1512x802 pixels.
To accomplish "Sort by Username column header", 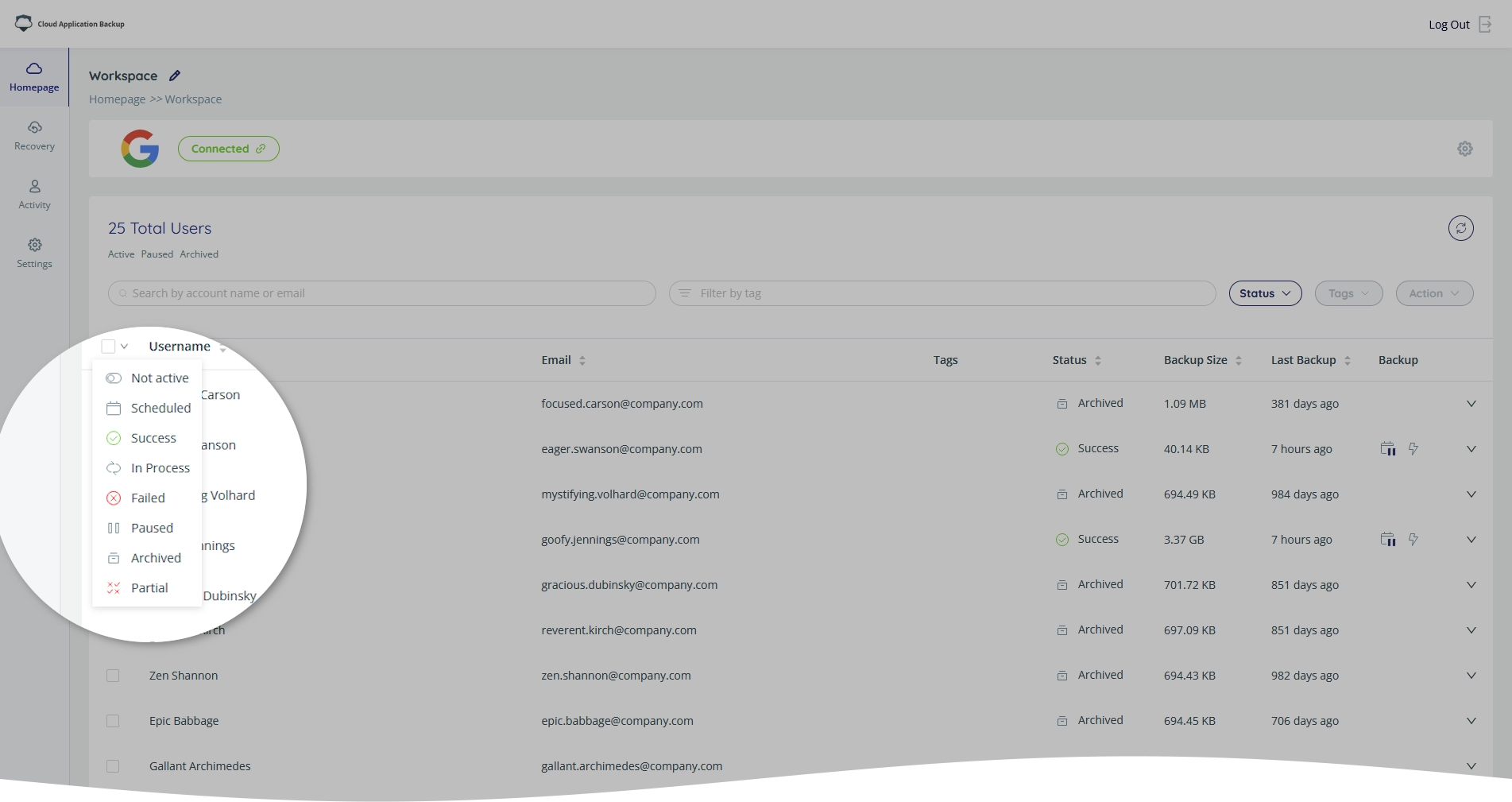I will [180, 347].
